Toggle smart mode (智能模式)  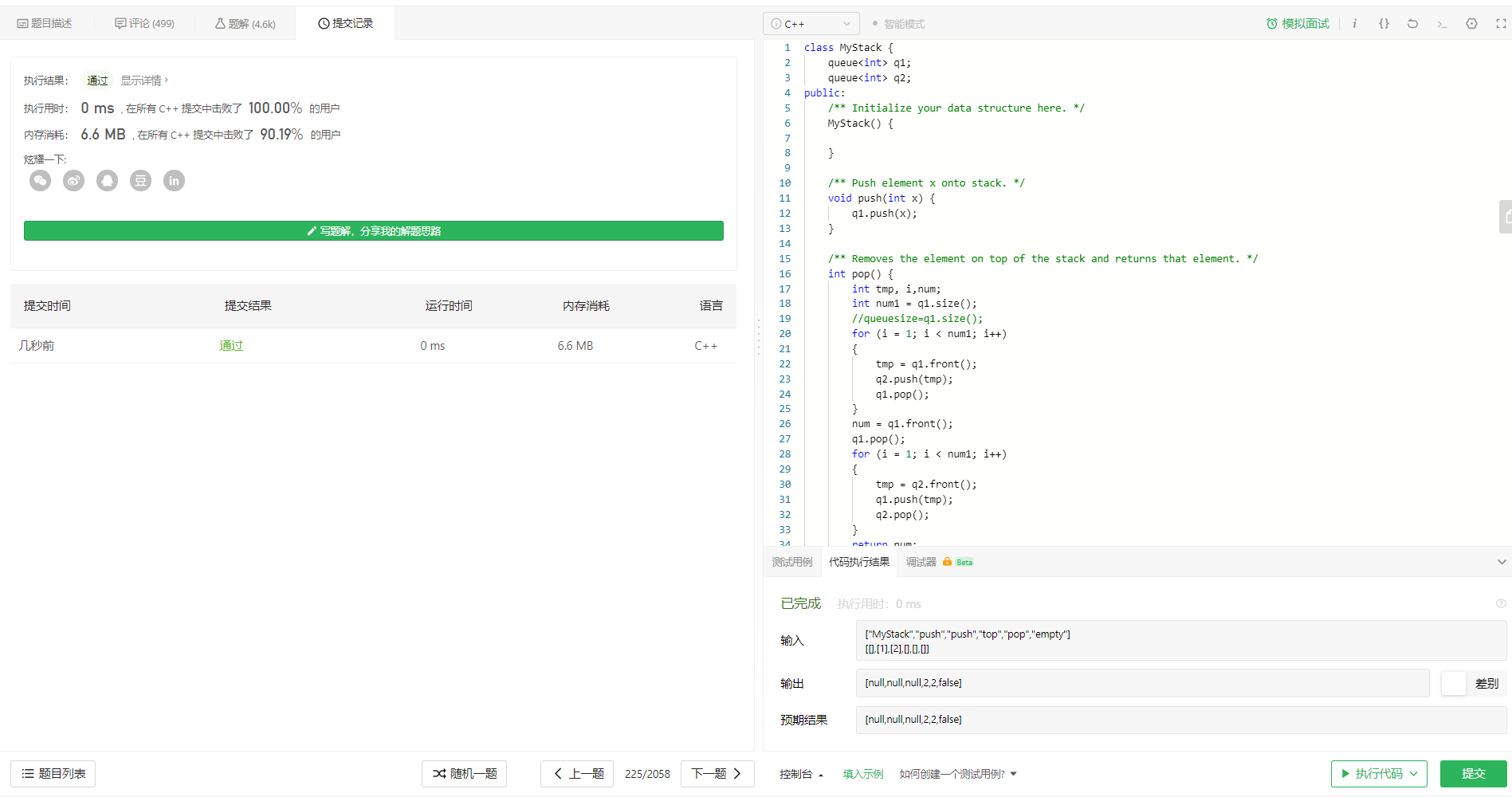click(898, 24)
